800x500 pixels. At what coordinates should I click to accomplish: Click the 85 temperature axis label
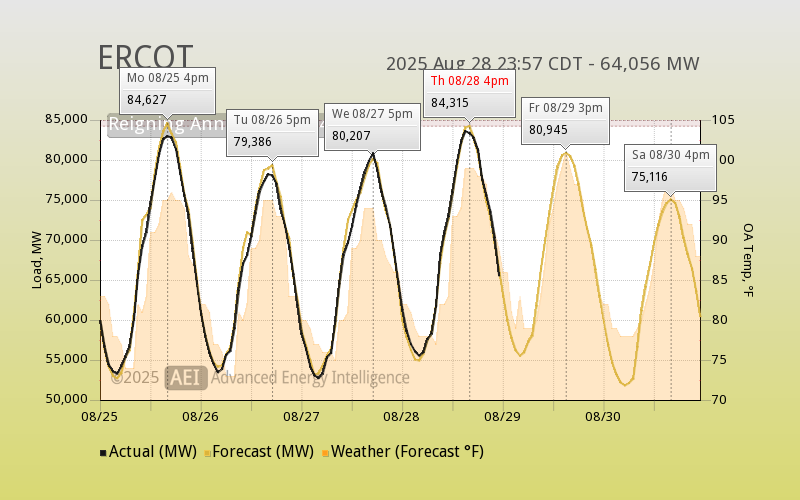tap(720, 280)
